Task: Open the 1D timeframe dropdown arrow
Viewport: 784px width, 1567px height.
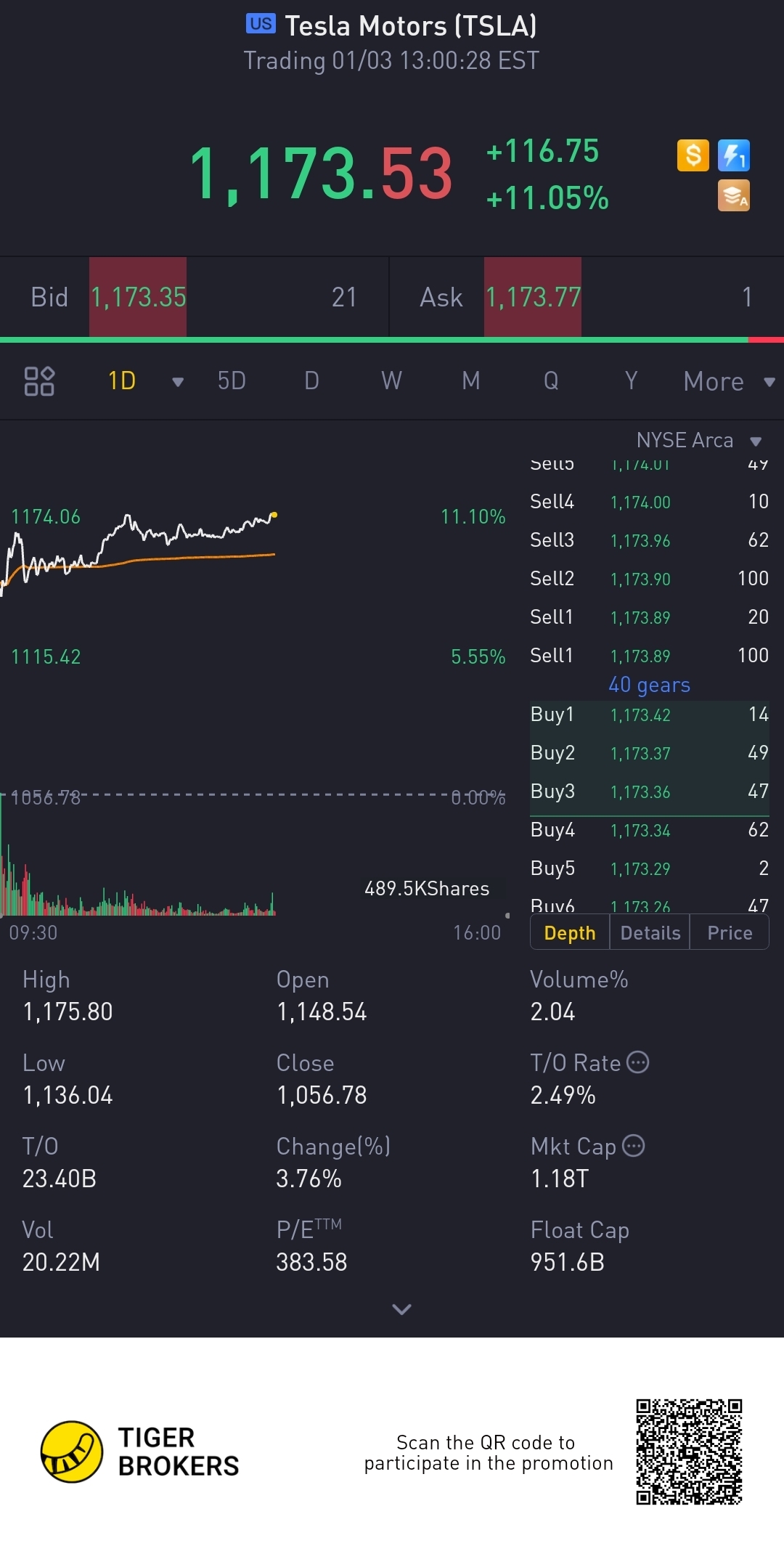Action: [x=178, y=382]
